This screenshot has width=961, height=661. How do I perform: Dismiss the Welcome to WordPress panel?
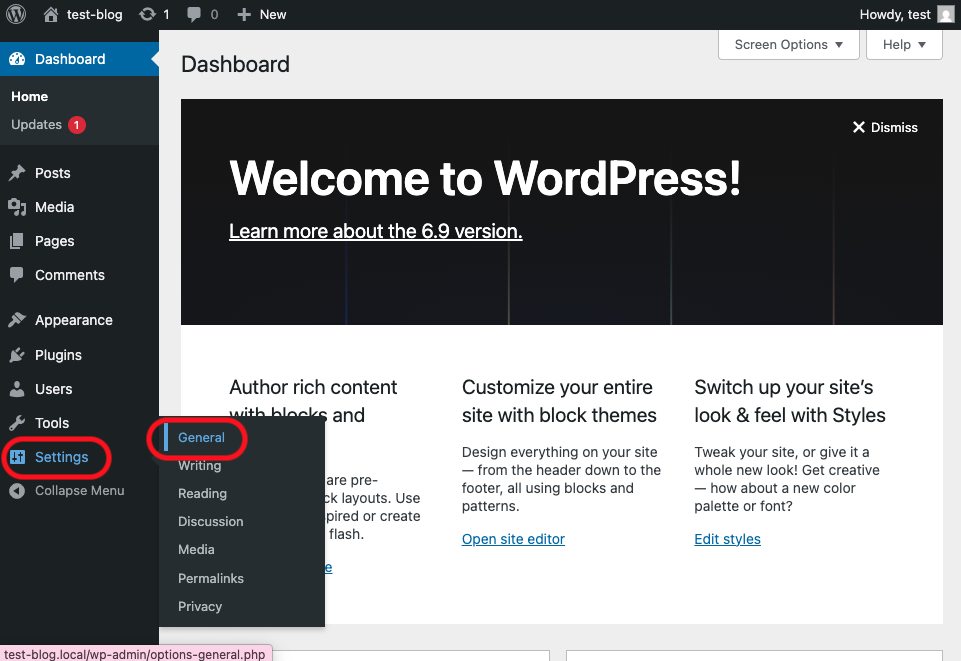pos(885,127)
